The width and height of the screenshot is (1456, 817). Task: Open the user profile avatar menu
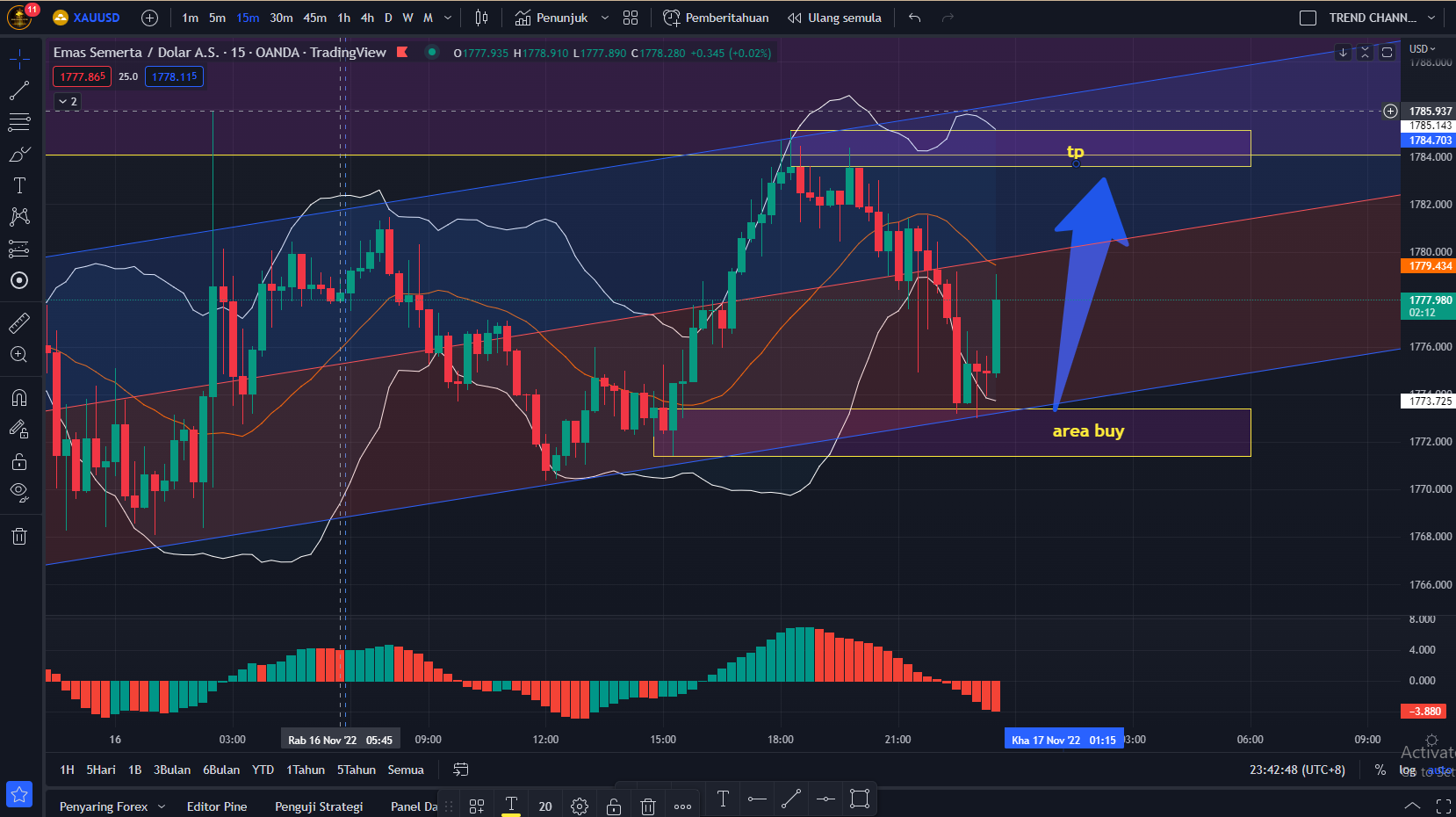(x=19, y=17)
